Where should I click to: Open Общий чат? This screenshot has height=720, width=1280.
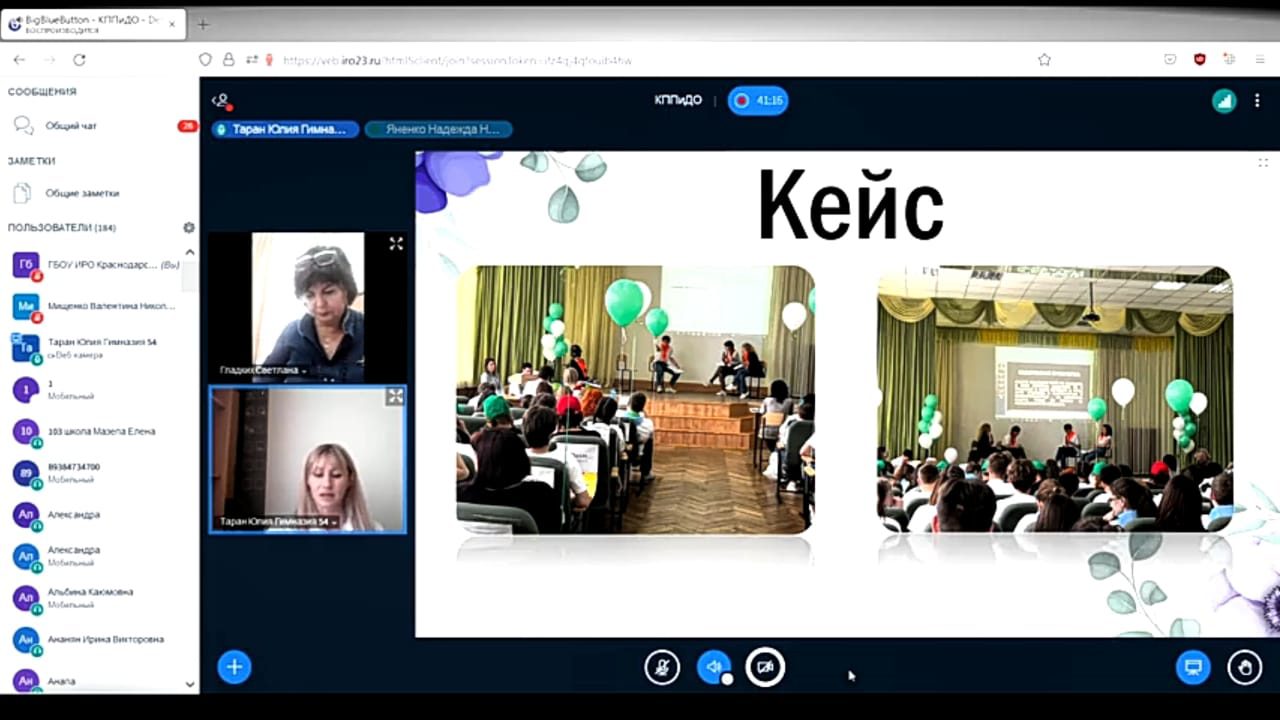click(70, 126)
